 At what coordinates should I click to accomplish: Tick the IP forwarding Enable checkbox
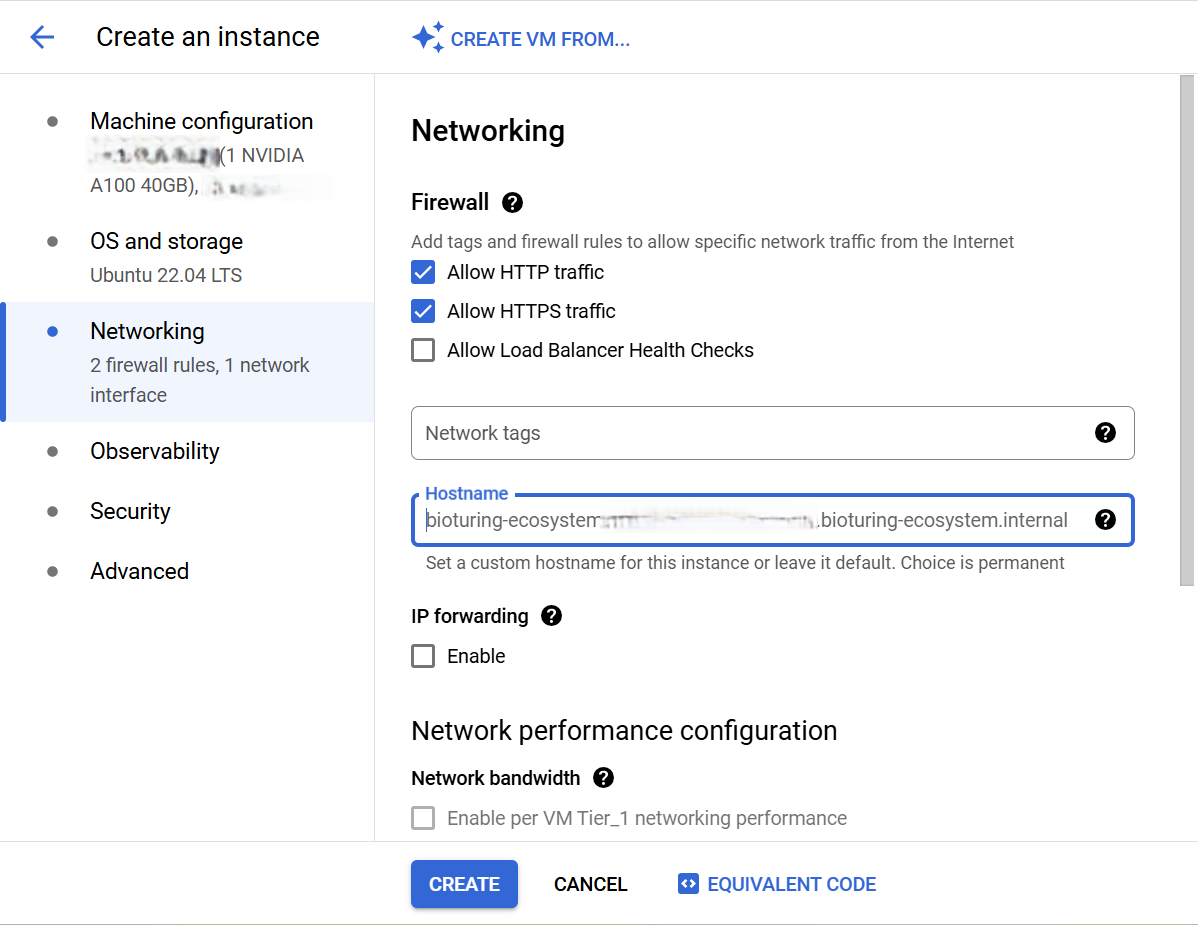423,656
